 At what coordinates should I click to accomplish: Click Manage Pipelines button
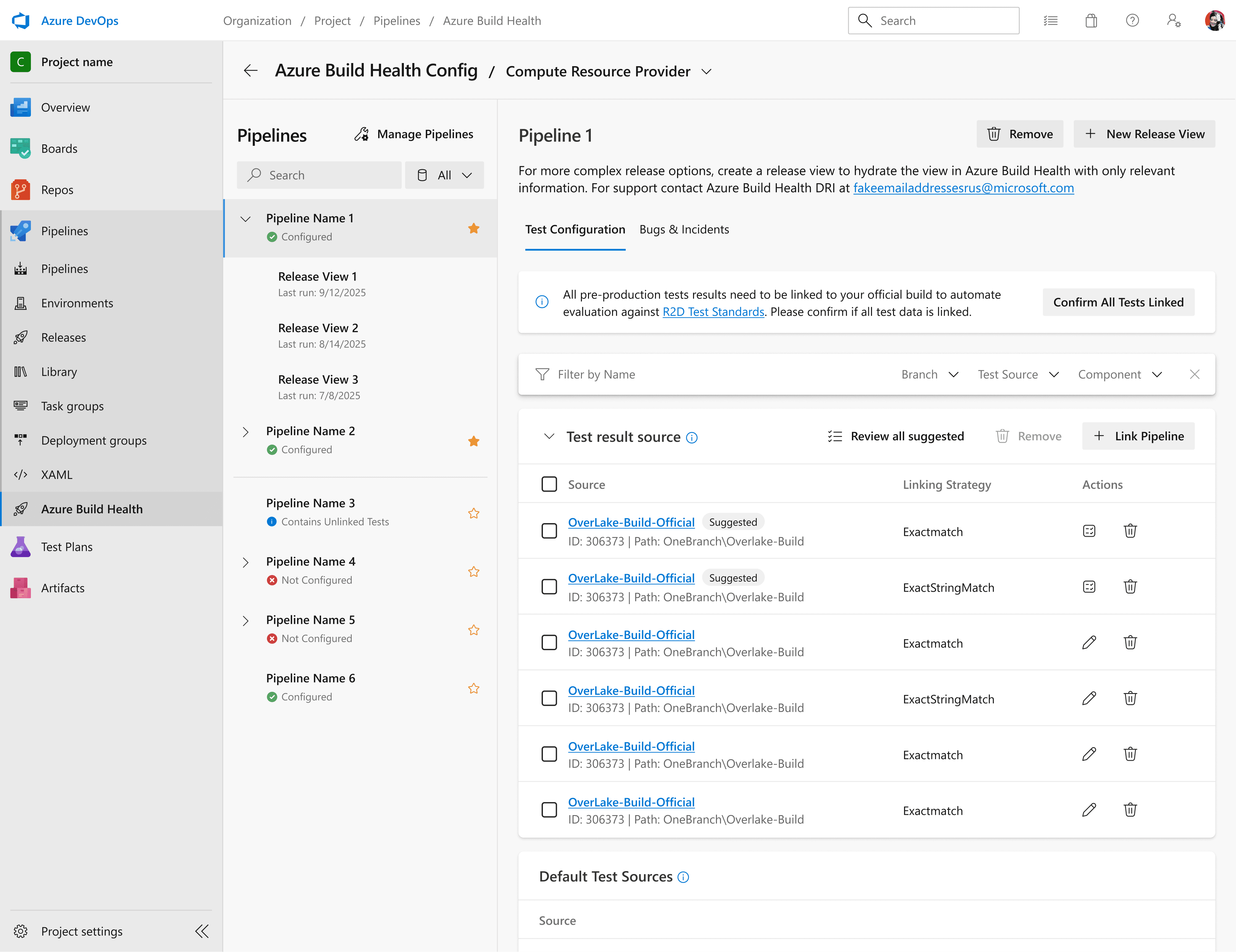414,134
